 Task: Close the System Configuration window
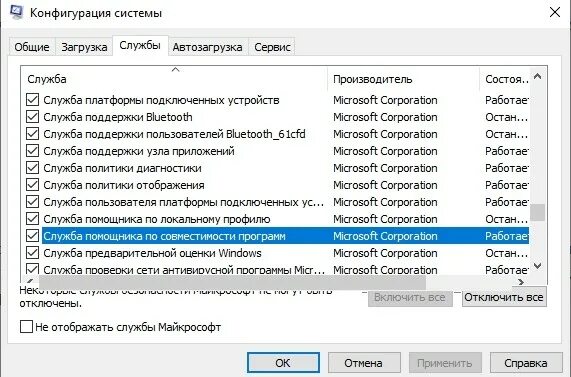click(555, 12)
